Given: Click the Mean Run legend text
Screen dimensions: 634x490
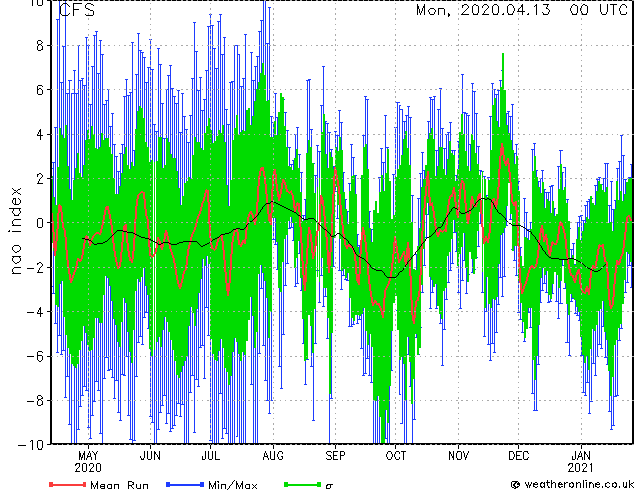Looking at the screenshot, I should (x=120, y=485).
